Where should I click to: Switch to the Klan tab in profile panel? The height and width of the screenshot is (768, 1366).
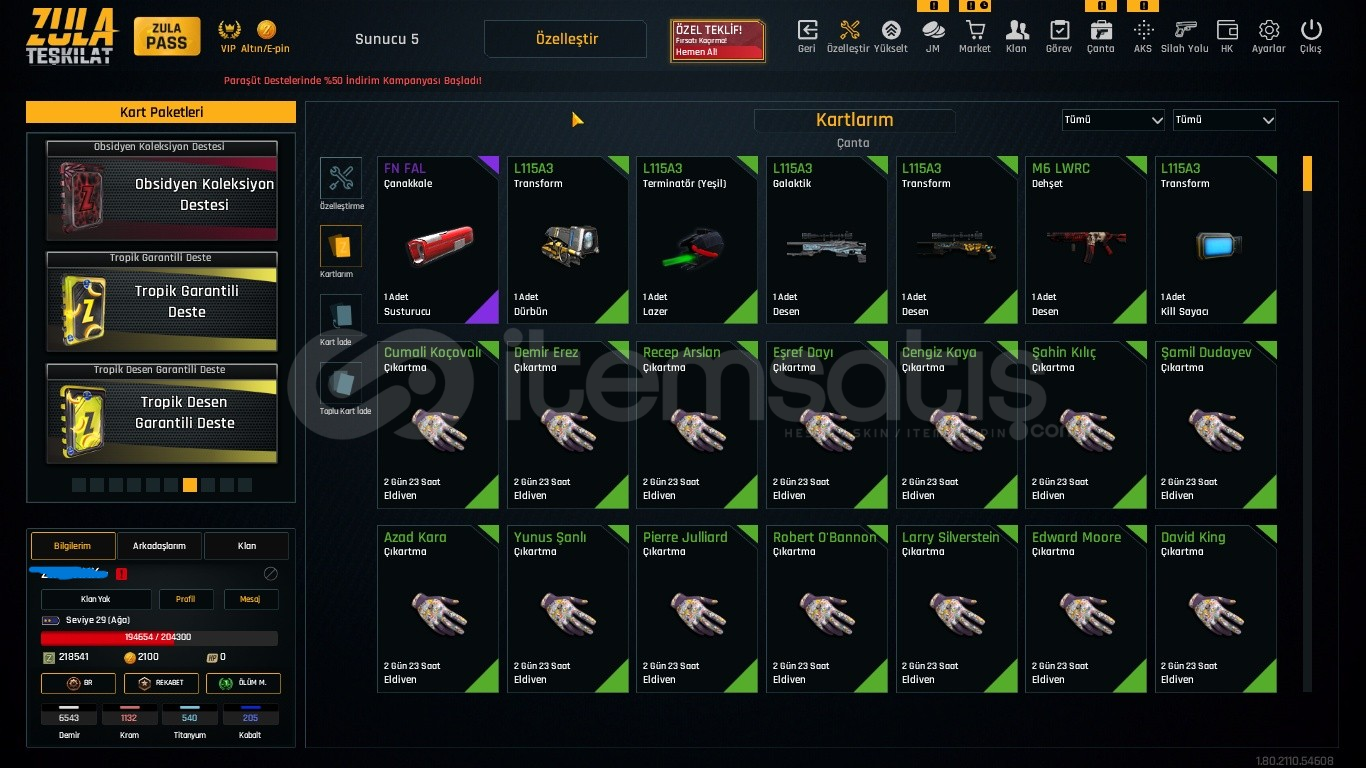tap(246, 546)
